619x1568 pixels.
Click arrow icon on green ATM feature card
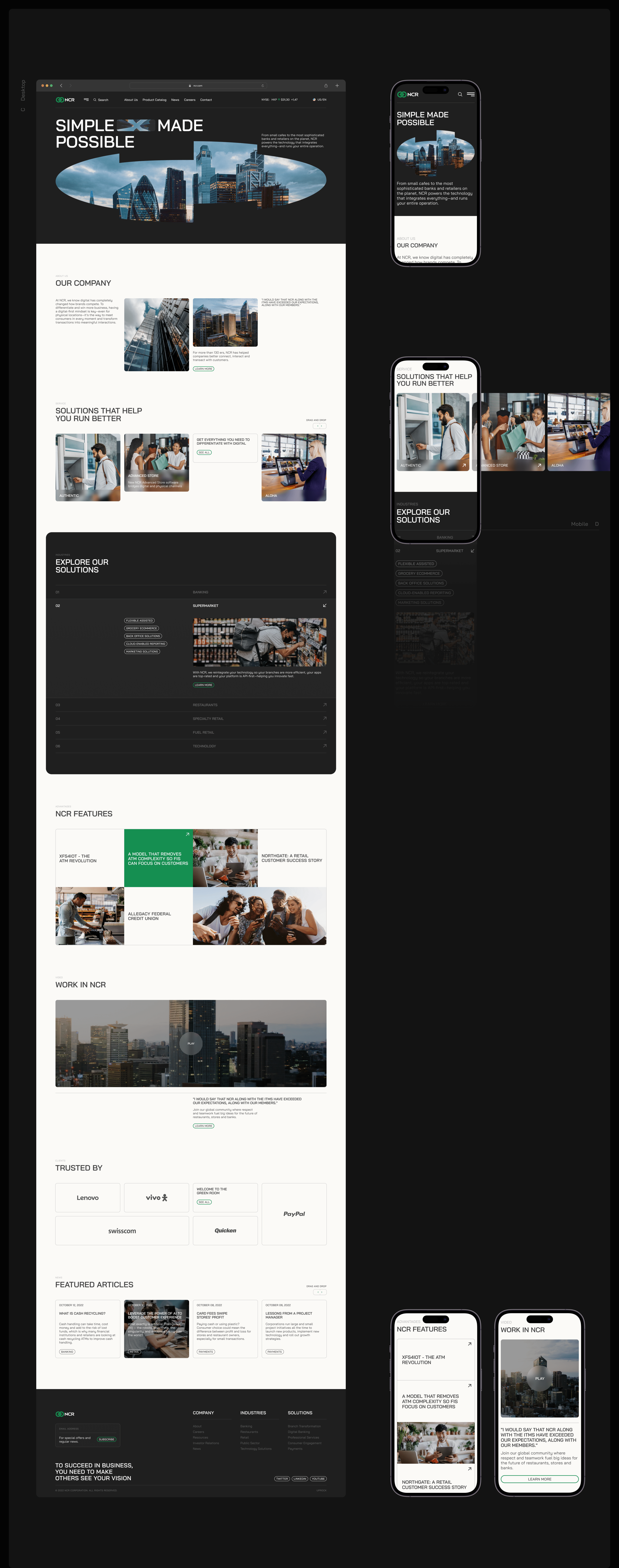click(x=187, y=835)
